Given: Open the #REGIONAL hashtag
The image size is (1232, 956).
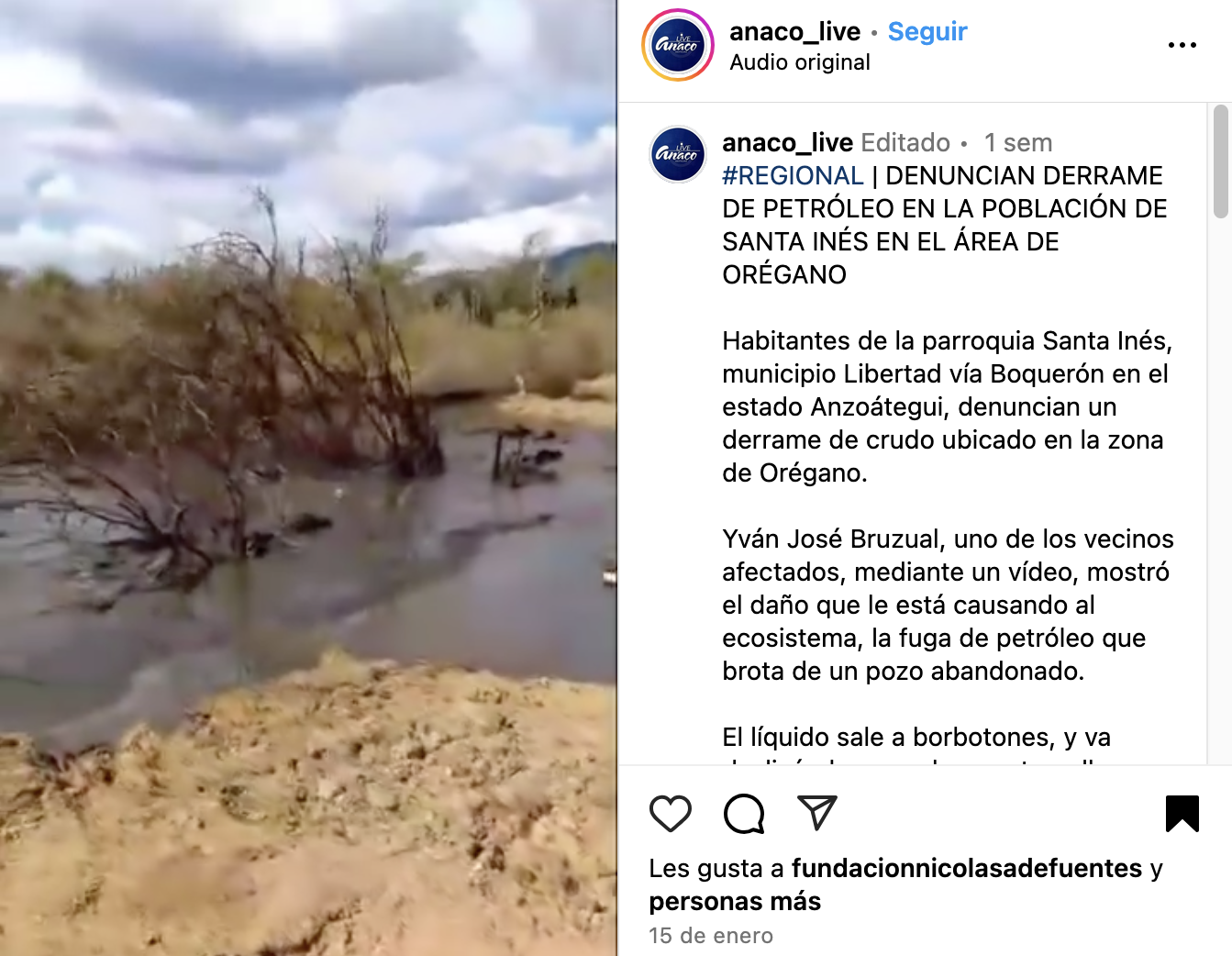Looking at the screenshot, I should [793, 175].
